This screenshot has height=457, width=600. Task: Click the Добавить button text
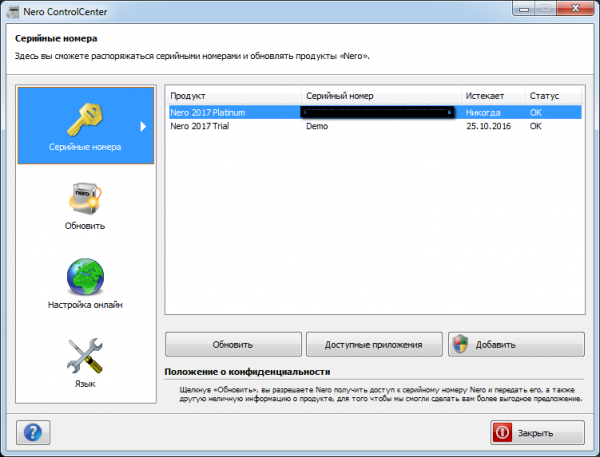[496, 345]
